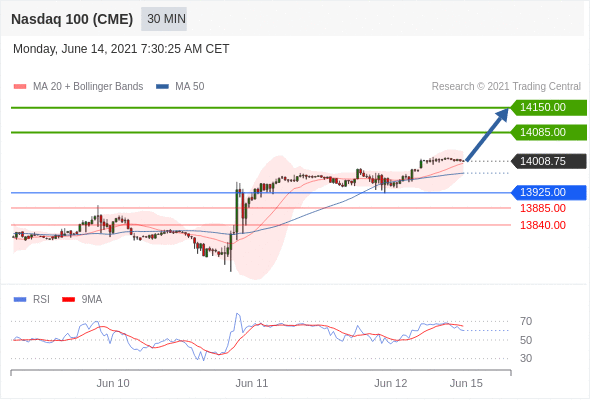Viewport: 590px width, 400px height.
Task: Click the 14150.00 green price label
Action: click(x=548, y=107)
